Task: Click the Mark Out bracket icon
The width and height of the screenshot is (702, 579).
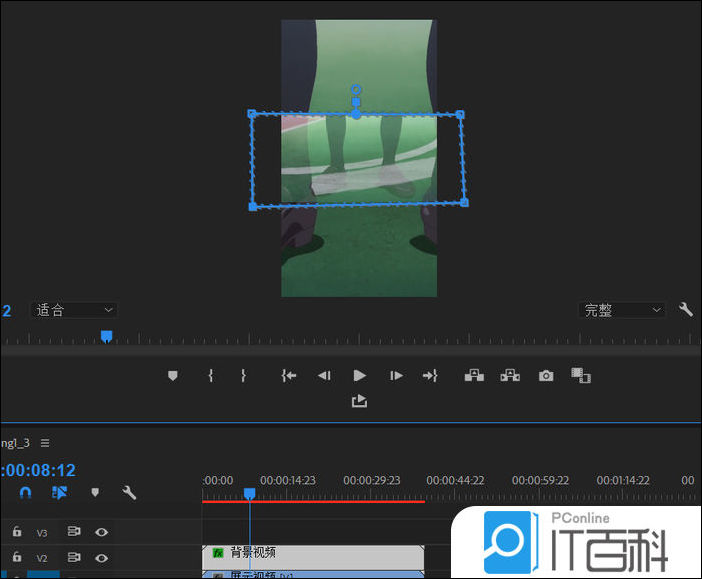Action: coord(243,375)
